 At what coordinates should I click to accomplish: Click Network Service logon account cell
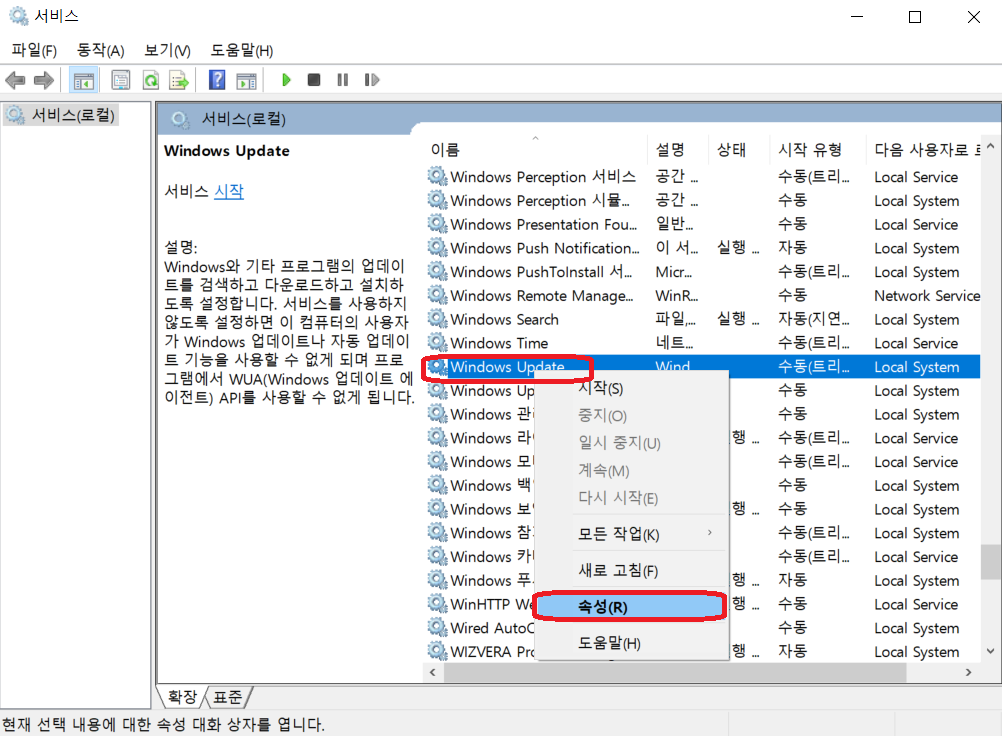coord(927,295)
